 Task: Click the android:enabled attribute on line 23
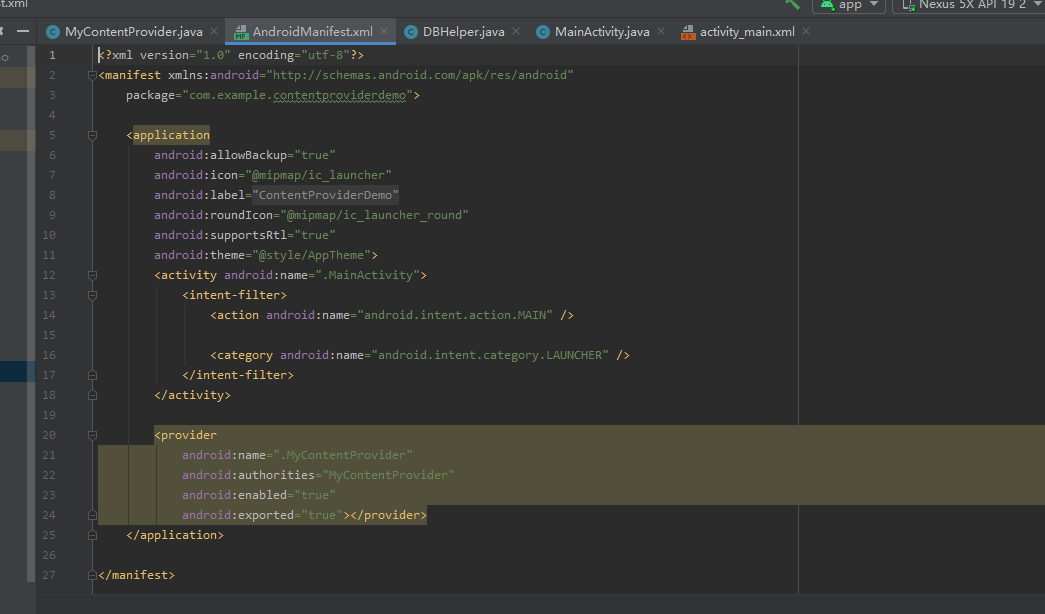pyautogui.click(x=235, y=495)
